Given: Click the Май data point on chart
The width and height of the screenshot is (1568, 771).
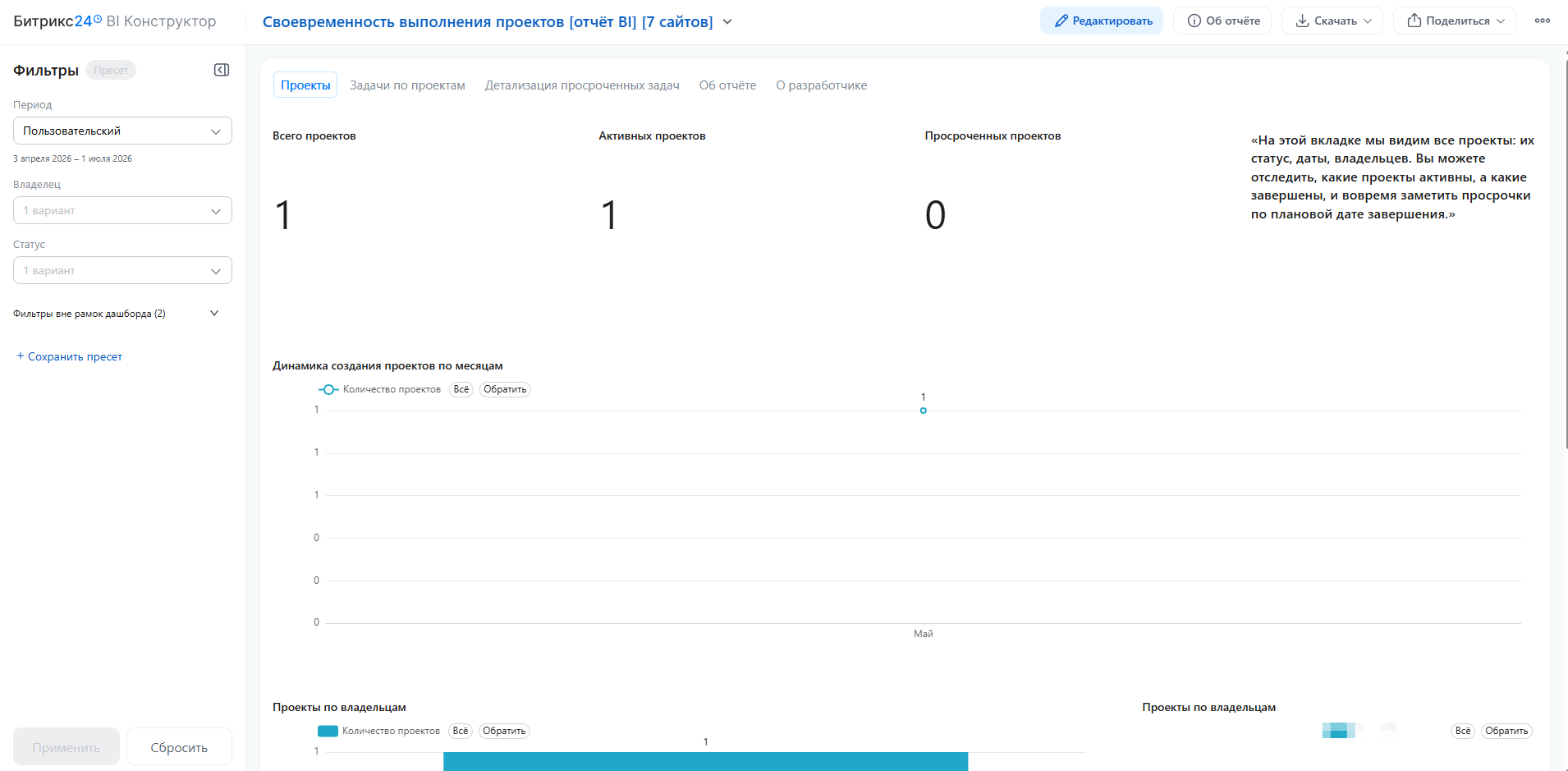Looking at the screenshot, I should click(924, 411).
